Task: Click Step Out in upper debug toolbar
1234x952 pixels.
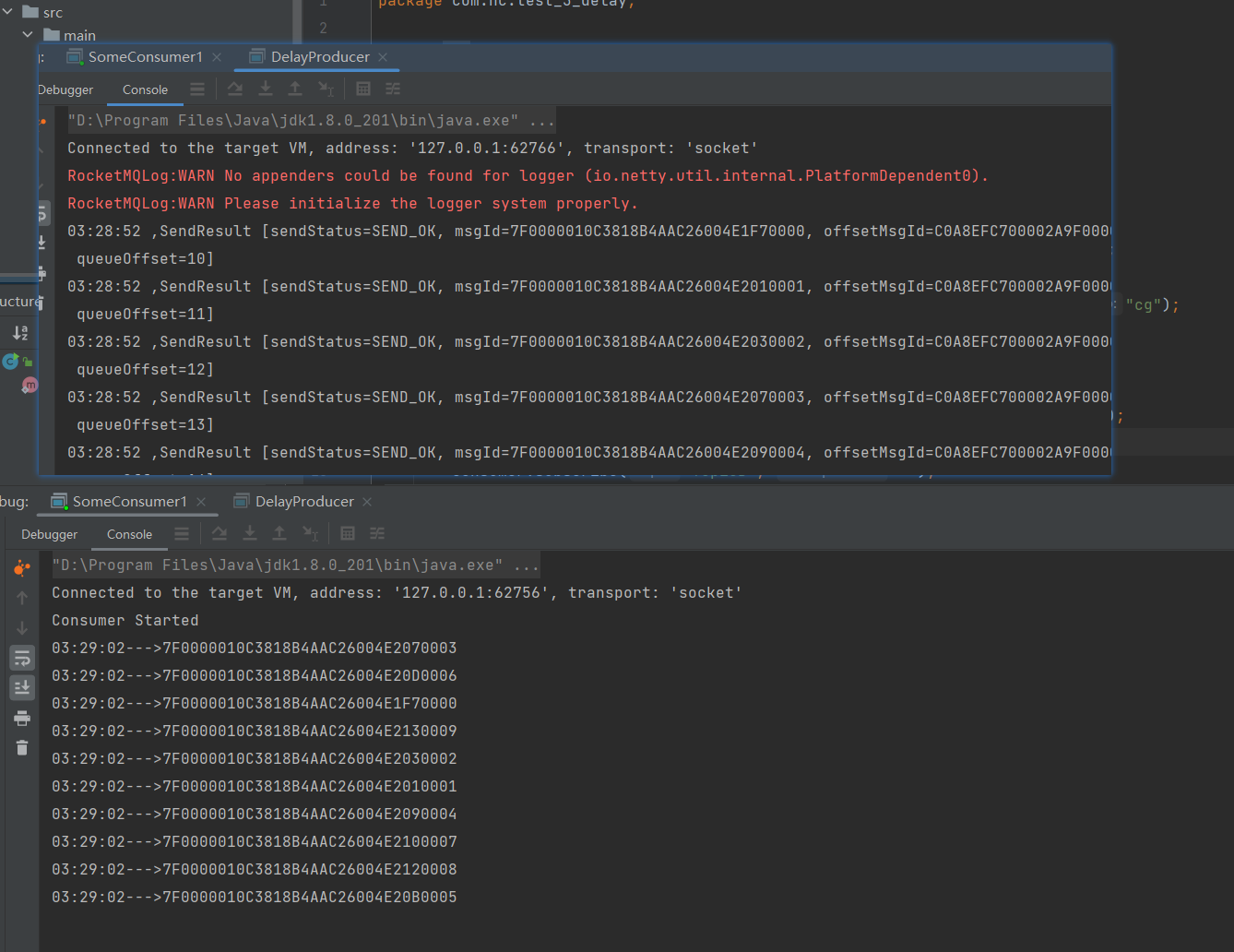Action: (x=295, y=89)
